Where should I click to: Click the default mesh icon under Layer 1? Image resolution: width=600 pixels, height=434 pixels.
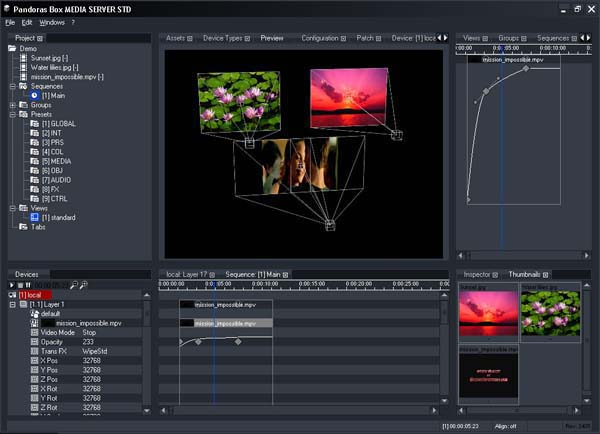34,314
